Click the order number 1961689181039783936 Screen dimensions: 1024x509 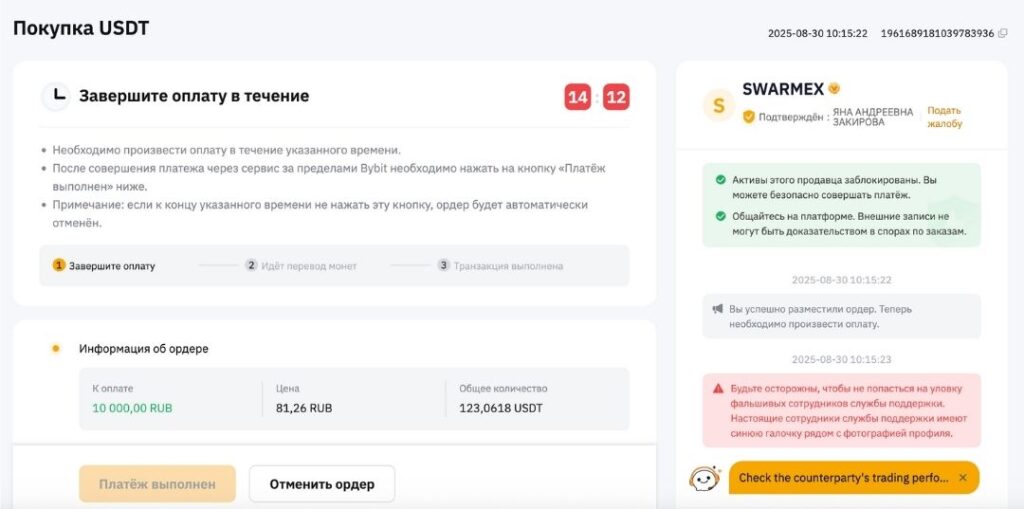(937, 33)
